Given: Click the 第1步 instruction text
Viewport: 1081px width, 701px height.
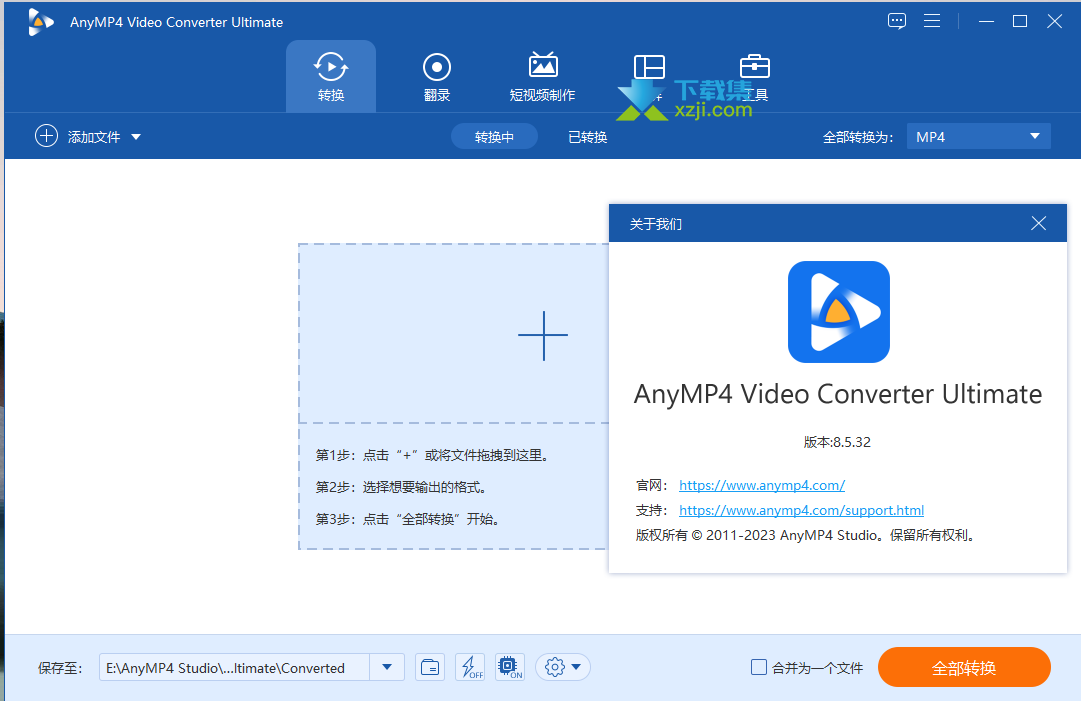Looking at the screenshot, I should (x=432, y=455).
